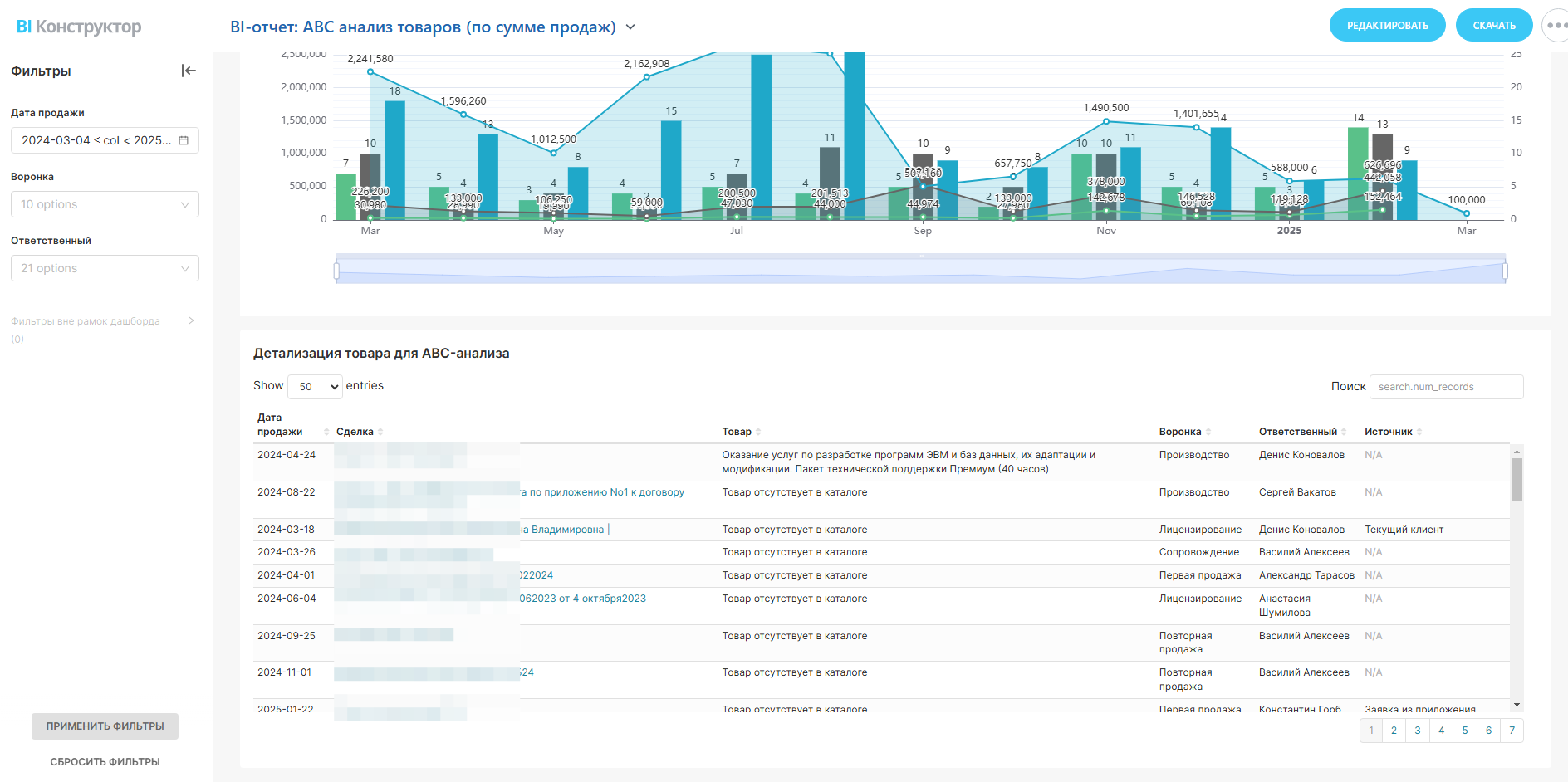Go to page 7 of the table

pos(1512,731)
